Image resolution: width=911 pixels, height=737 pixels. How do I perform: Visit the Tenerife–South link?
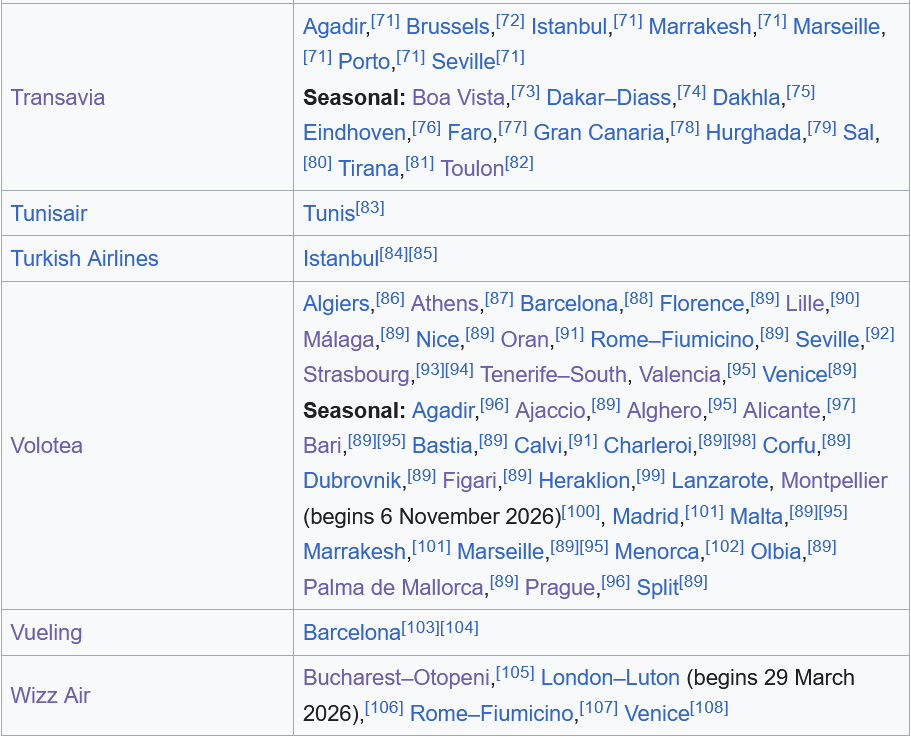click(553, 374)
